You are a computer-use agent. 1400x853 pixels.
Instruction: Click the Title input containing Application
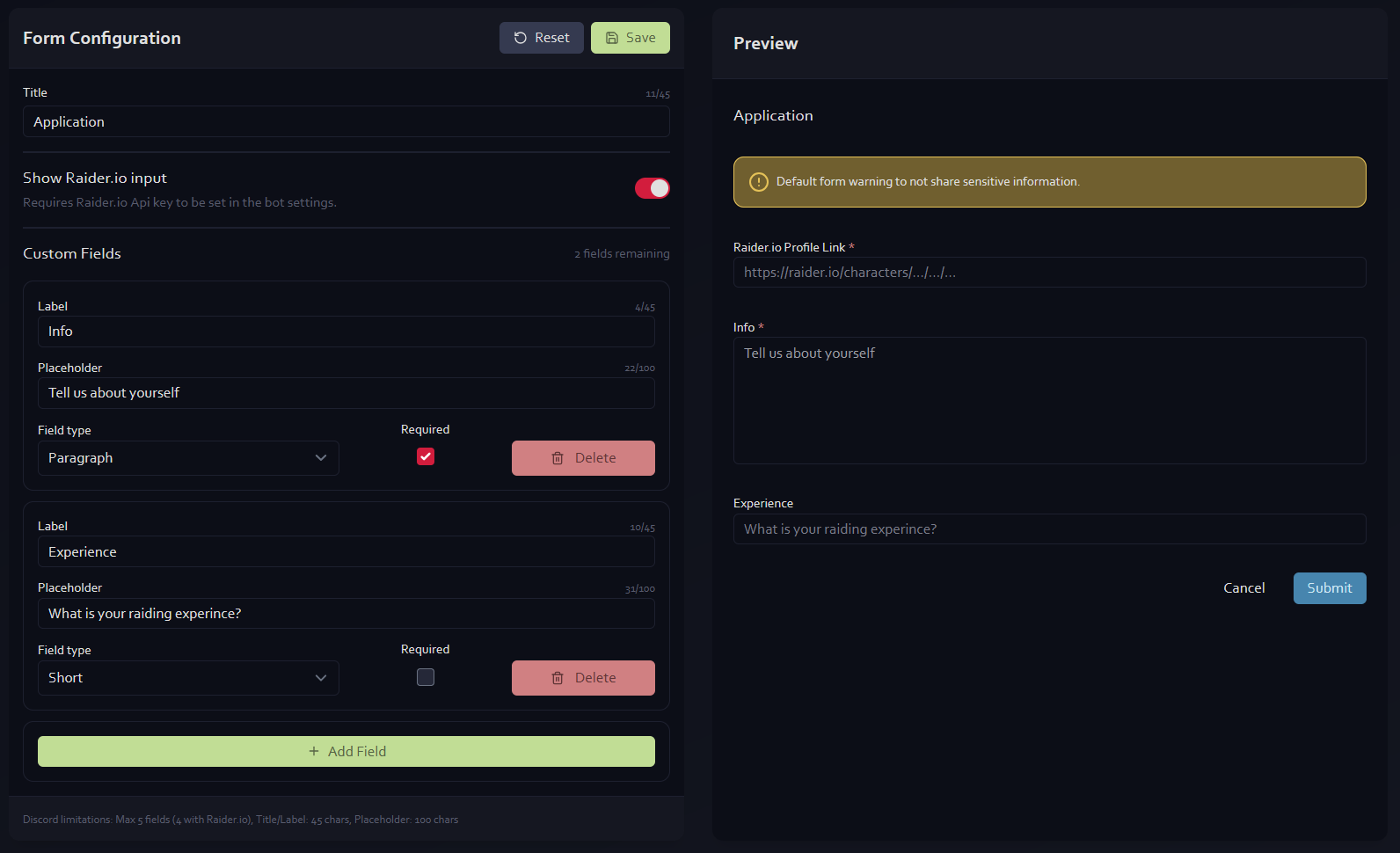(346, 122)
